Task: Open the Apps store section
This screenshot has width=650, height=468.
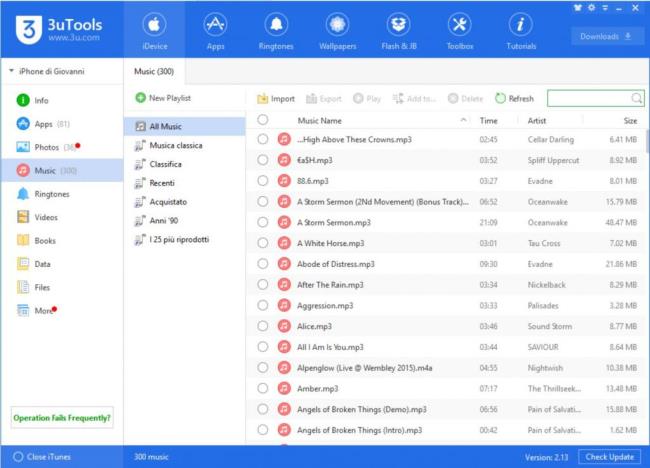Action: 215,30
